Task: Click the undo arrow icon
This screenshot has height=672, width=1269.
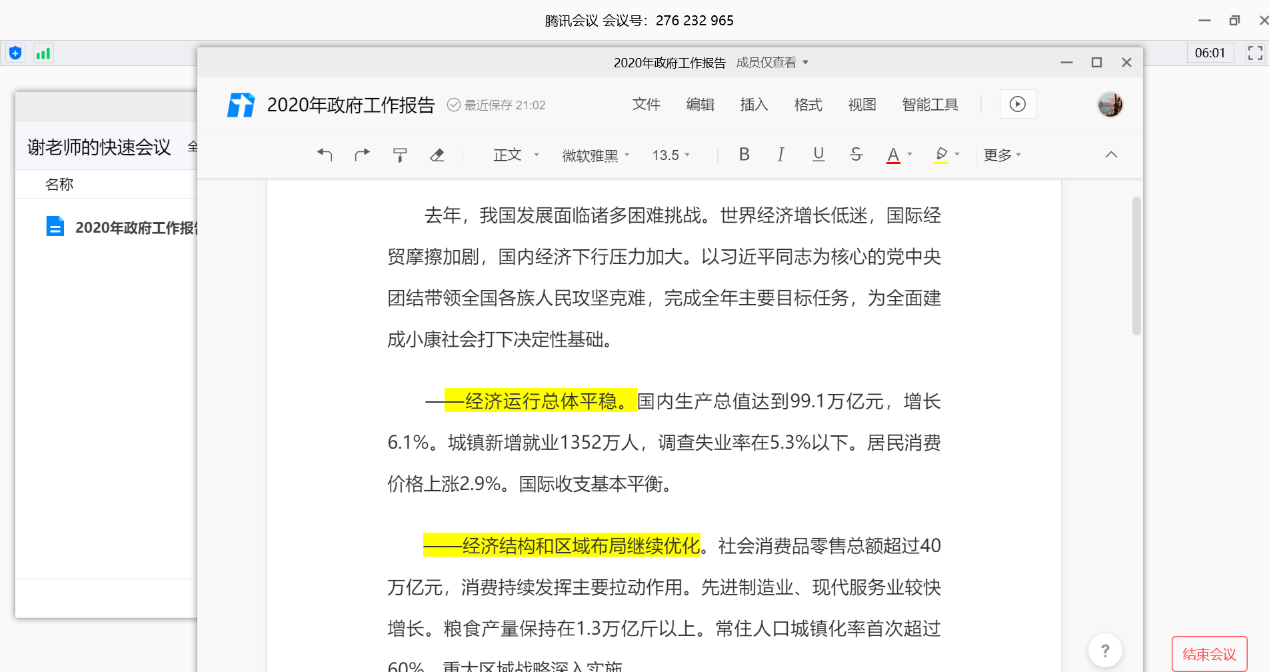Action: click(325, 155)
